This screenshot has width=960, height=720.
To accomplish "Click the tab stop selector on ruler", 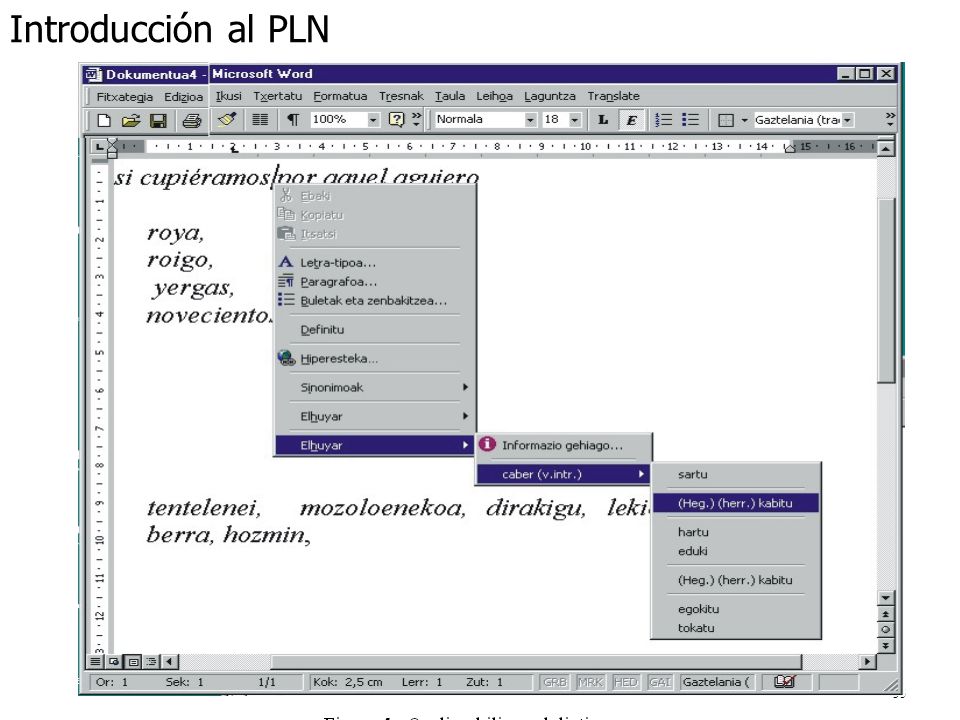I will [x=99, y=147].
